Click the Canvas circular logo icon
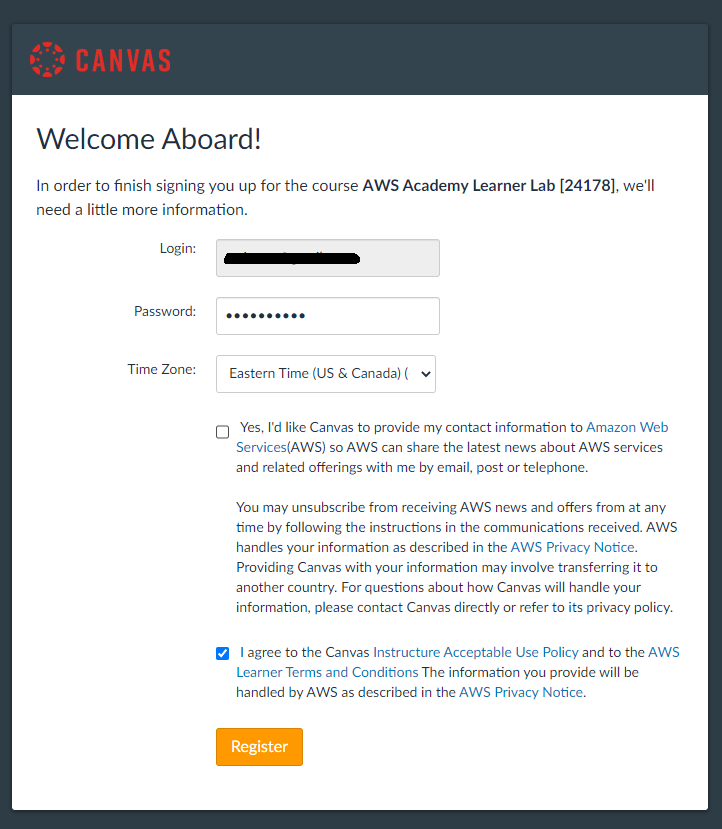 coord(47,59)
